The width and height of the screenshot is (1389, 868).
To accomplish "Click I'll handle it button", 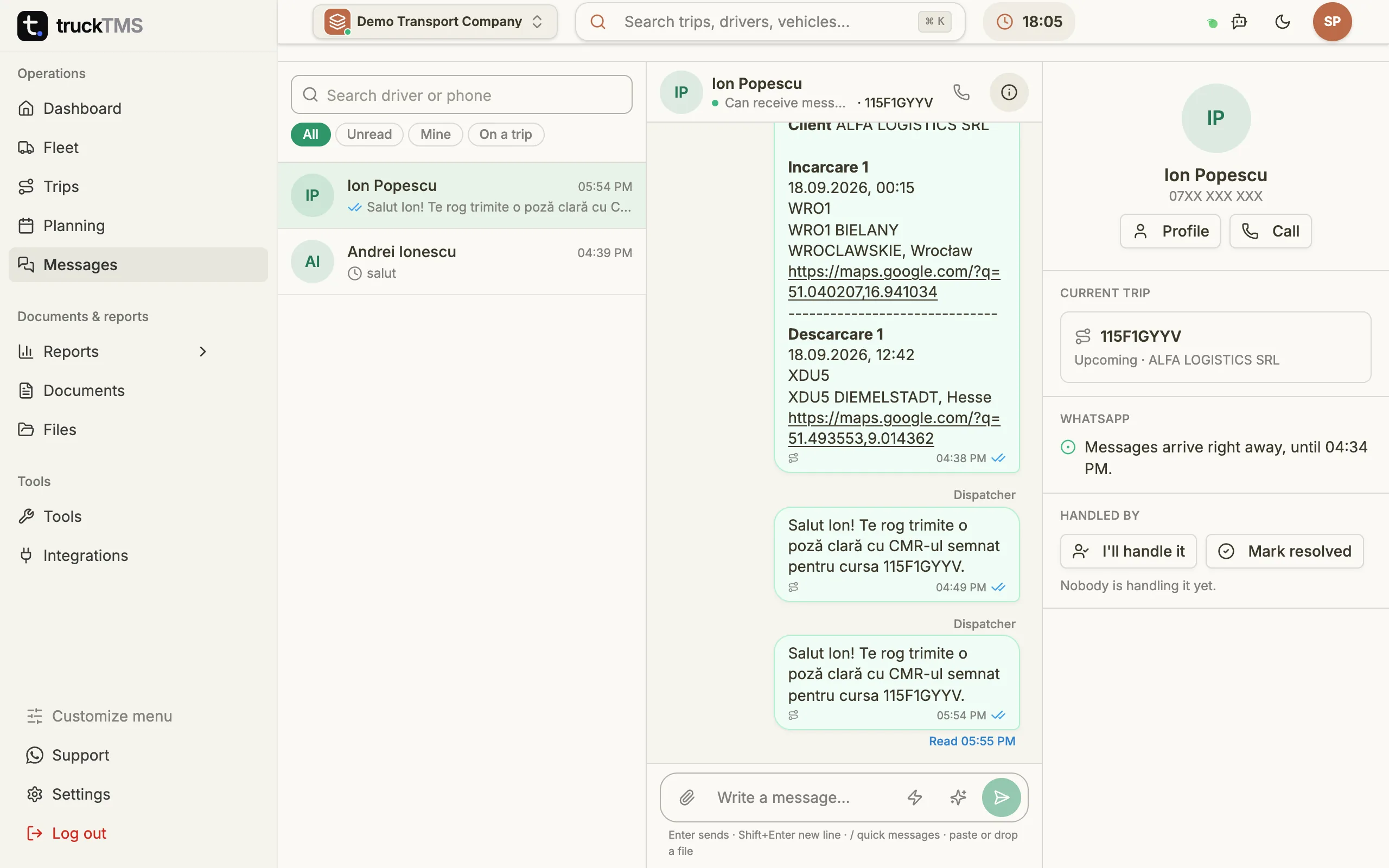I will tap(1128, 551).
